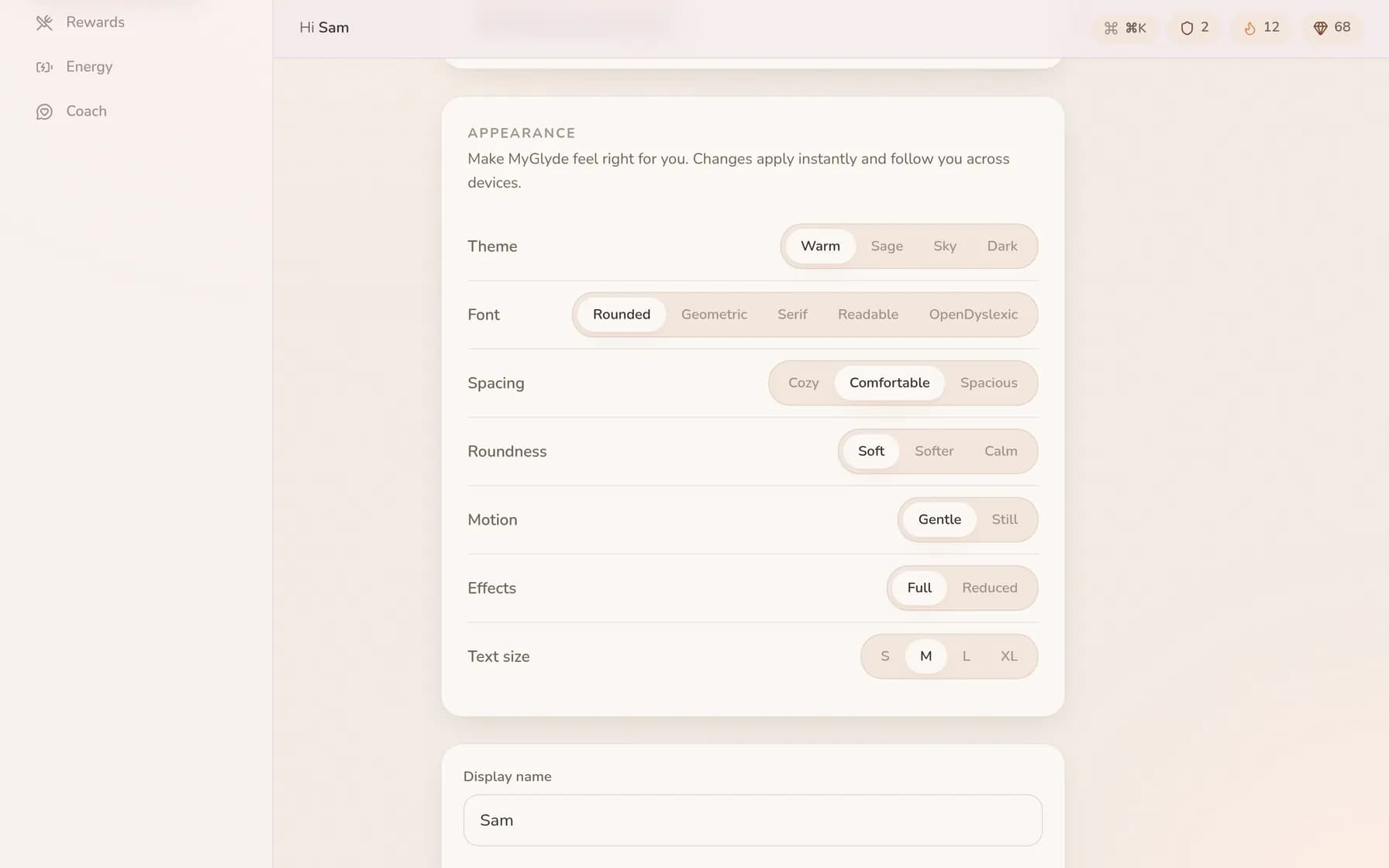Open Rewards from the sidebar icon
This screenshot has height=868, width=1389.
pos(44,22)
